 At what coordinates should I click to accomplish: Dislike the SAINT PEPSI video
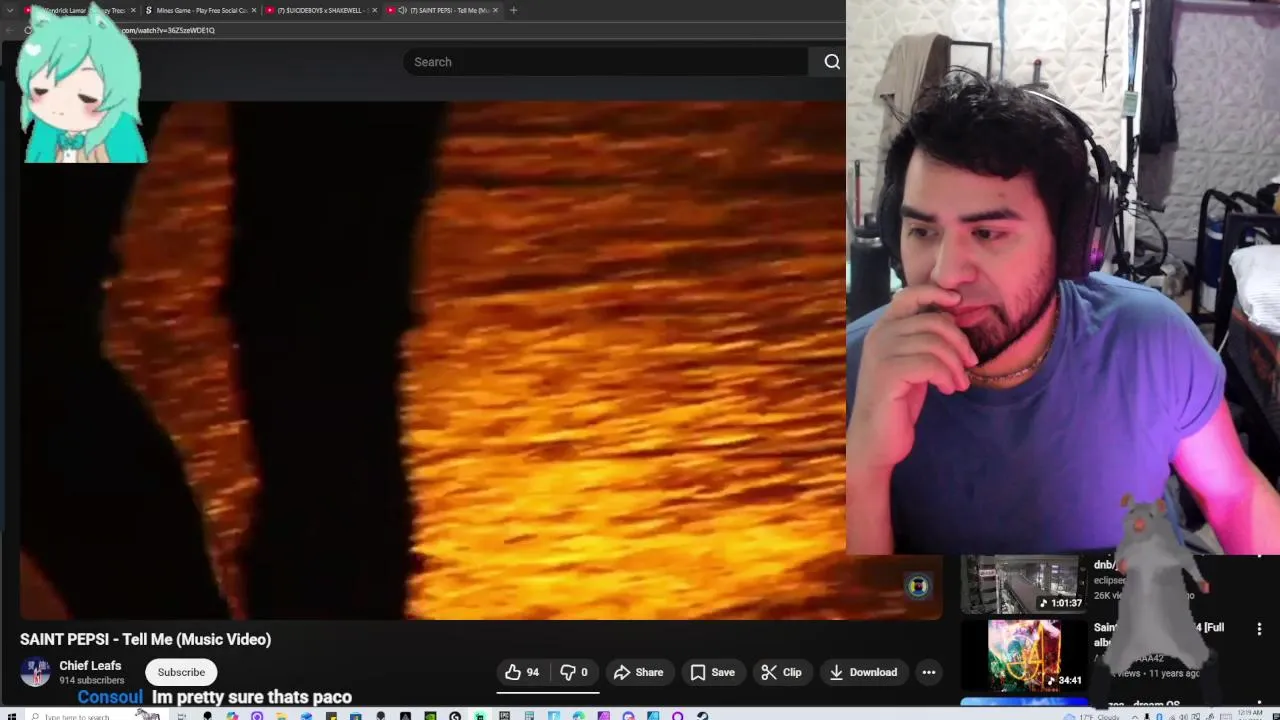tap(573, 672)
